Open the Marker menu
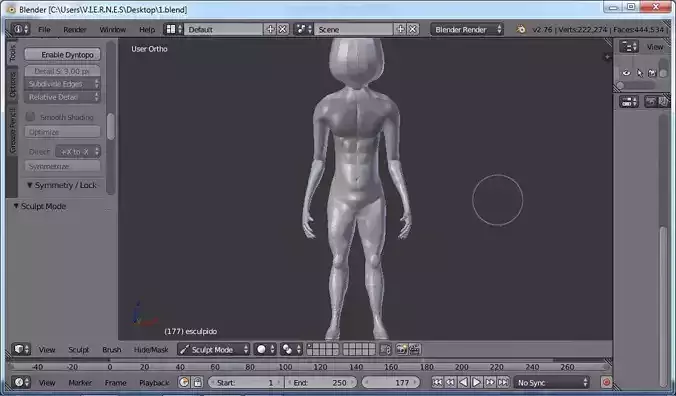 [80, 383]
